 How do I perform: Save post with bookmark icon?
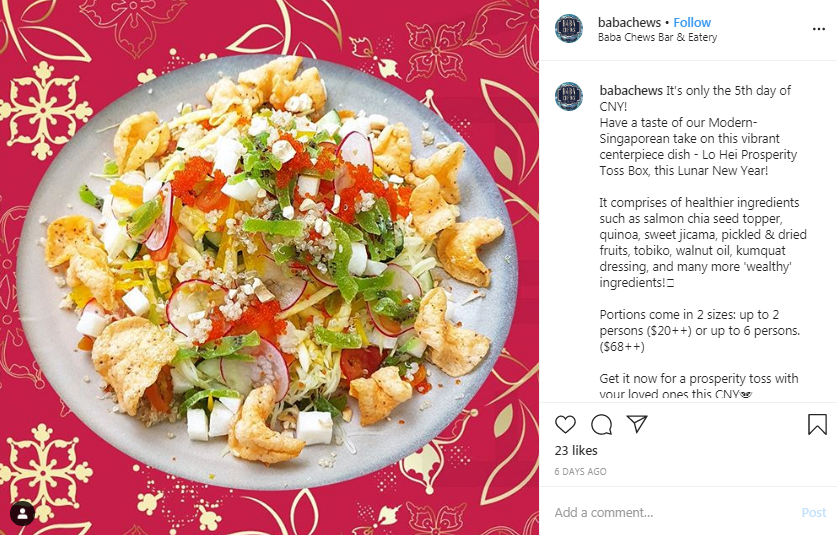click(x=817, y=424)
